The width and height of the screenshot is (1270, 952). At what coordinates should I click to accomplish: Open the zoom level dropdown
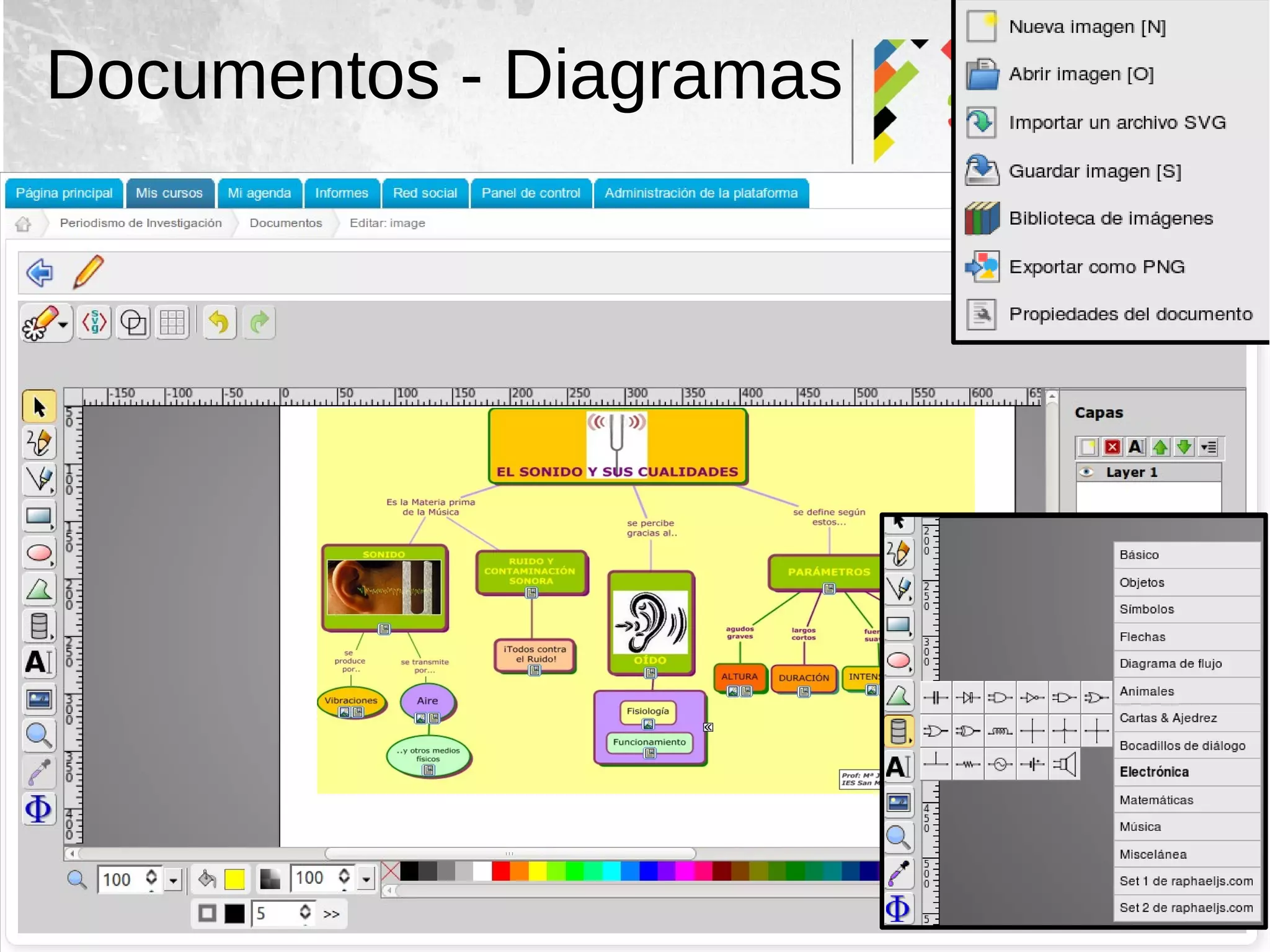(x=173, y=879)
